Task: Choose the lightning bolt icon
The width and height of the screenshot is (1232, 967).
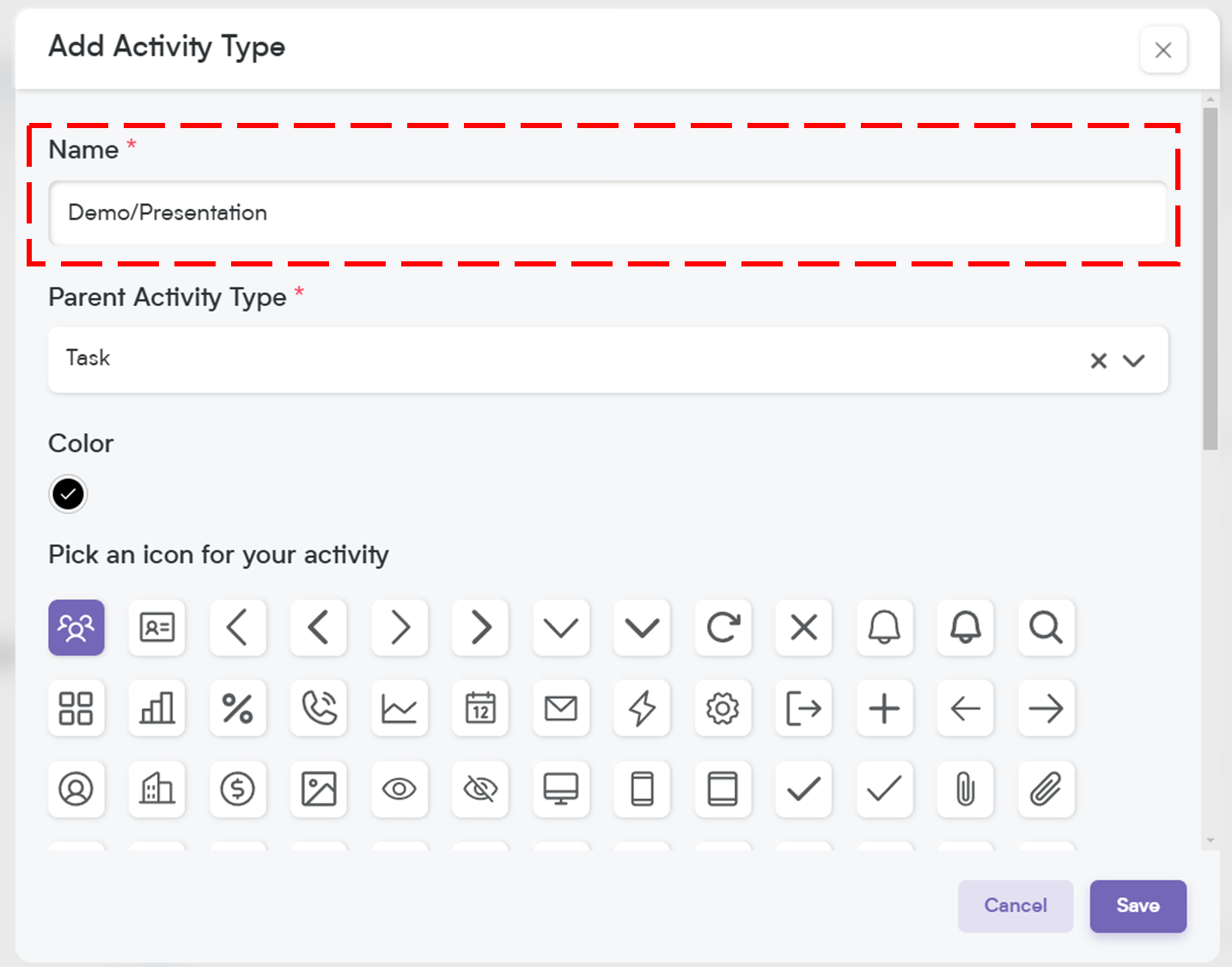Action: point(642,708)
